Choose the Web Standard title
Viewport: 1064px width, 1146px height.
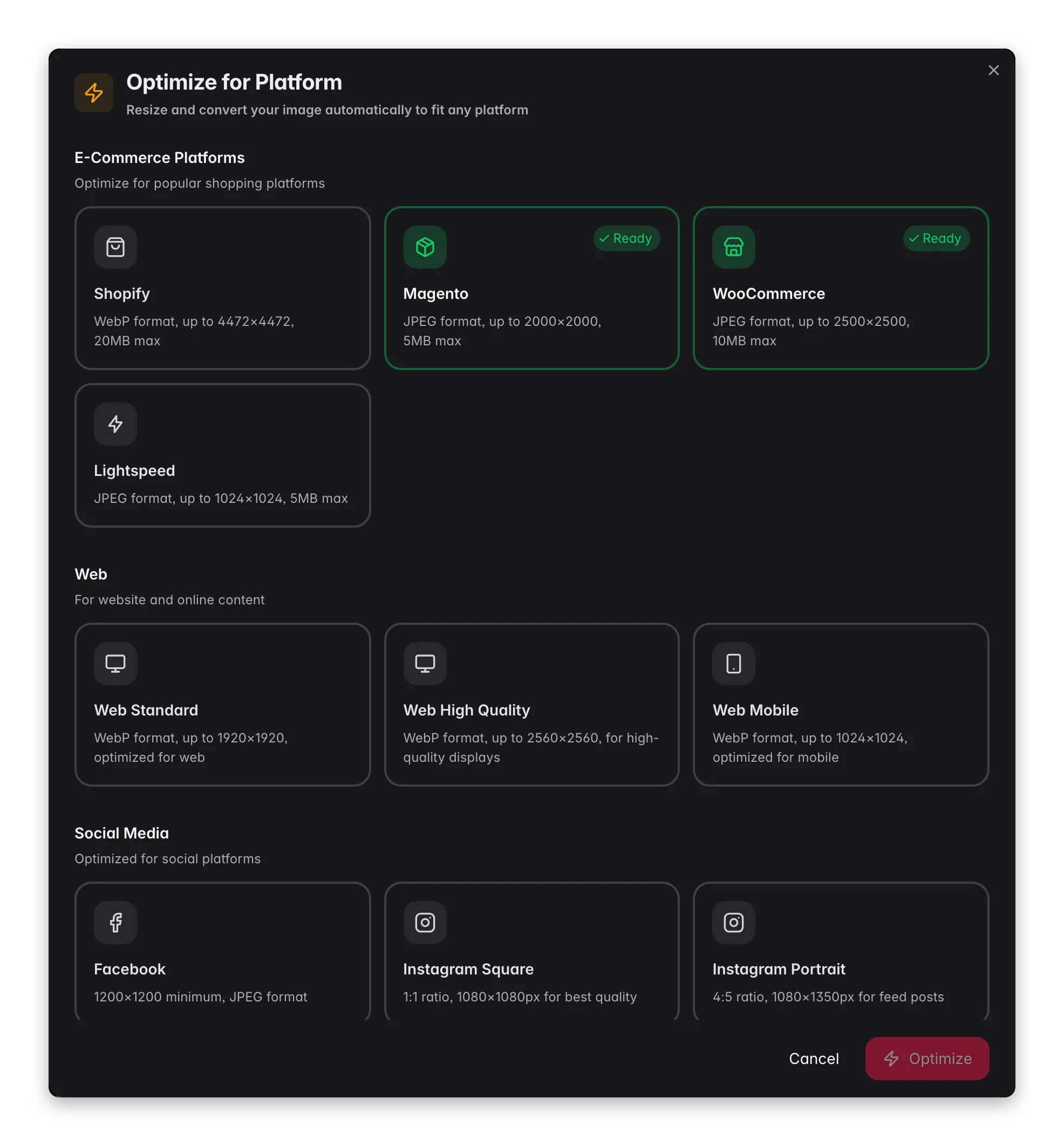[146, 710]
